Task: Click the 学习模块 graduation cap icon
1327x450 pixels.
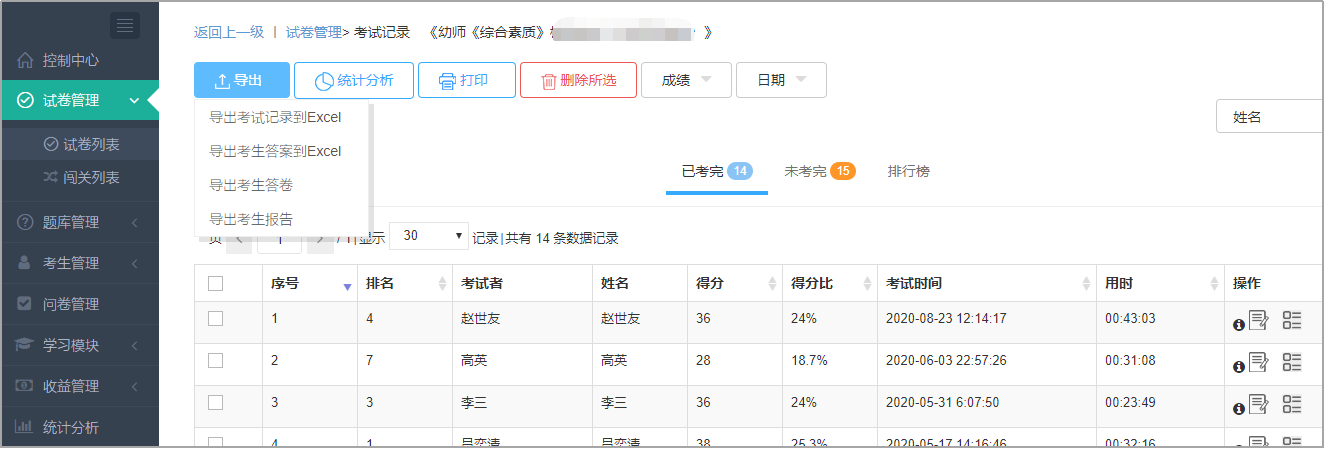Action: (25, 345)
